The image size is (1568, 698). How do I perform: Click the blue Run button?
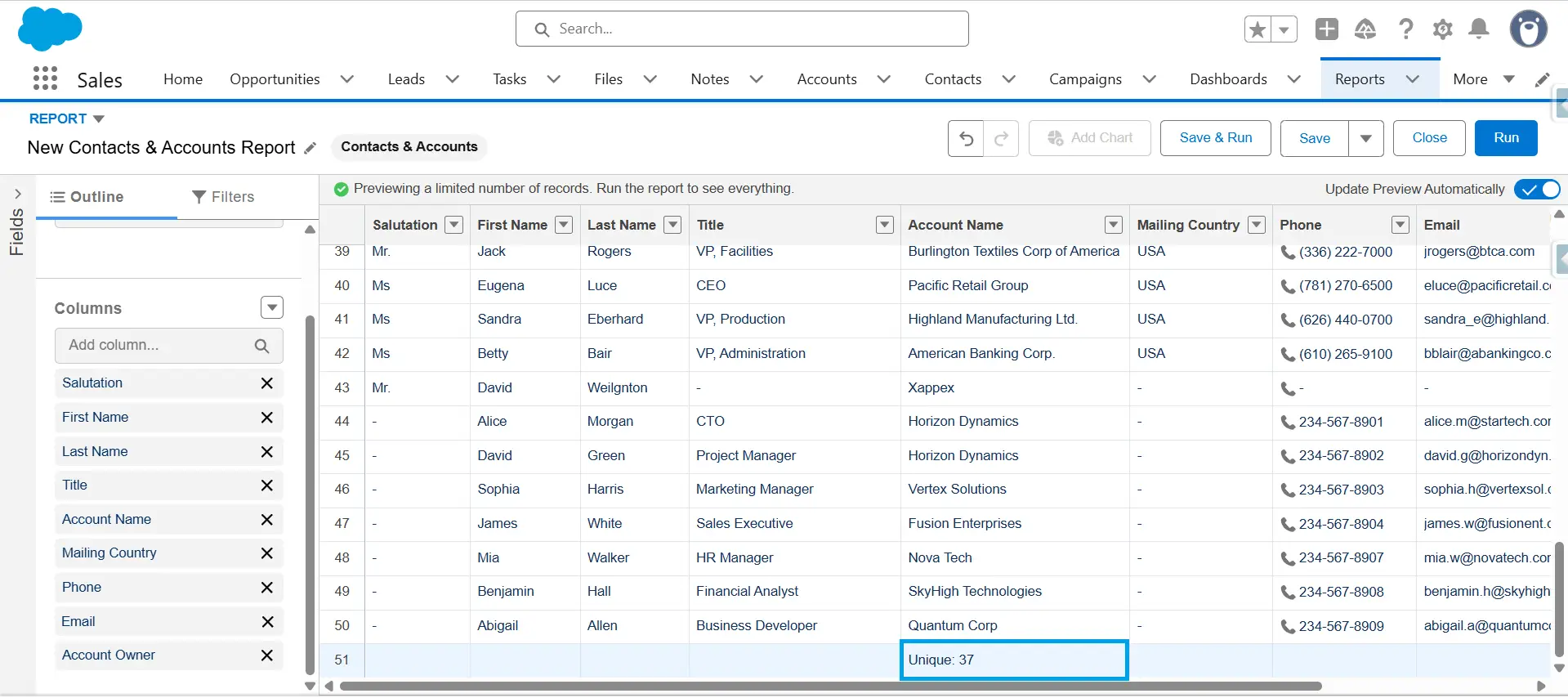1506,138
